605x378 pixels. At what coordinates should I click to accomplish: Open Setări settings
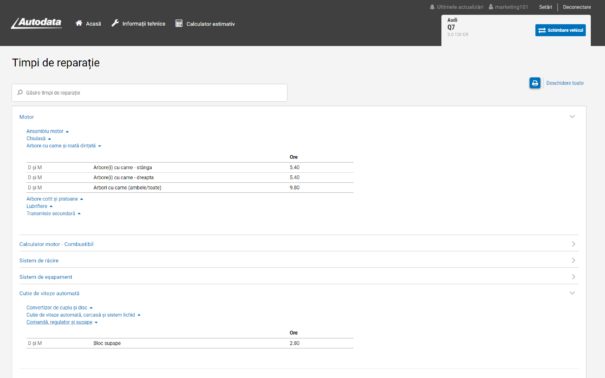[x=545, y=7]
